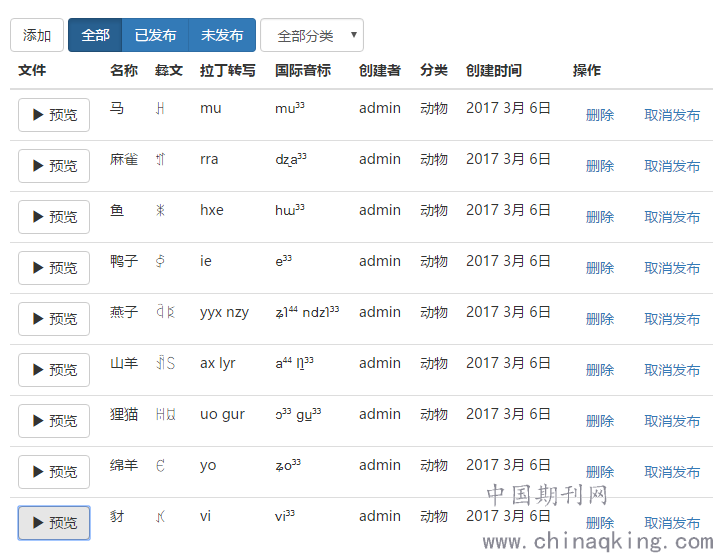713x553 pixels.
Task: Play preview for the 山羊 row
Action: pos(54,370)
